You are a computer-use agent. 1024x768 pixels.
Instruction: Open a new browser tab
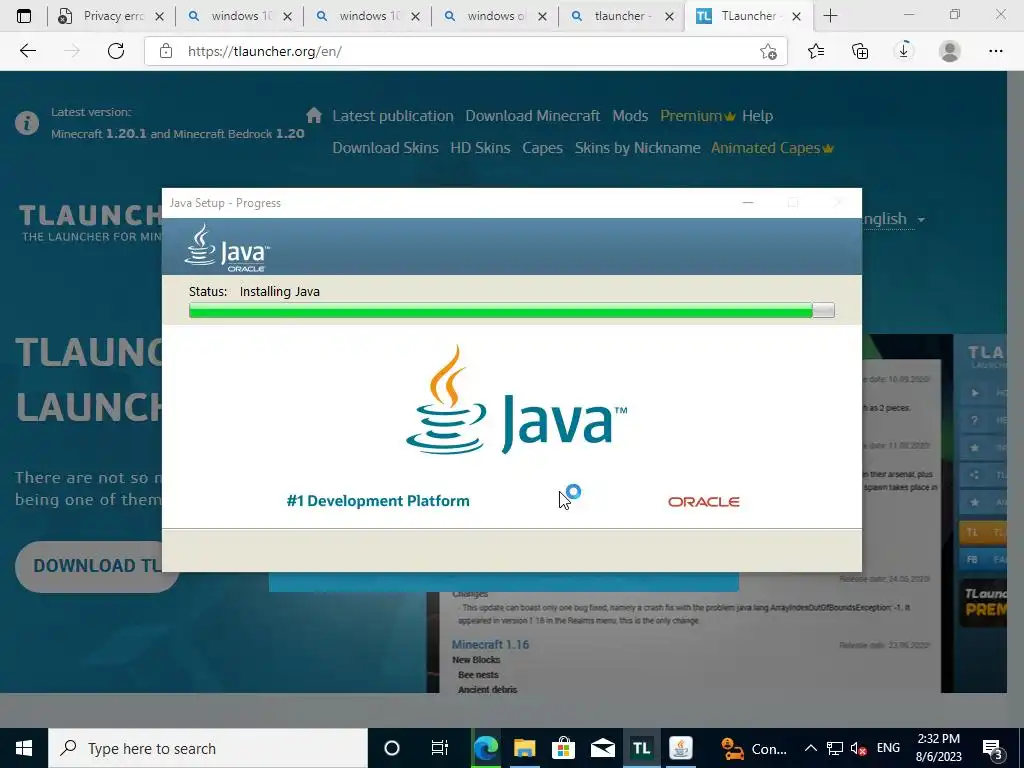coord(830,16)
